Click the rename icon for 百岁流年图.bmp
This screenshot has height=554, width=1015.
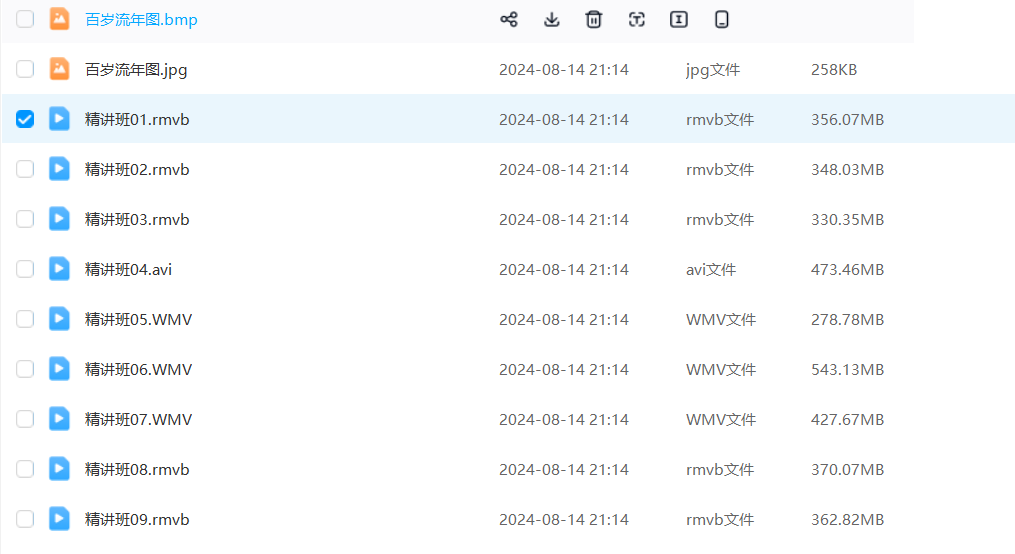point(679,19)
